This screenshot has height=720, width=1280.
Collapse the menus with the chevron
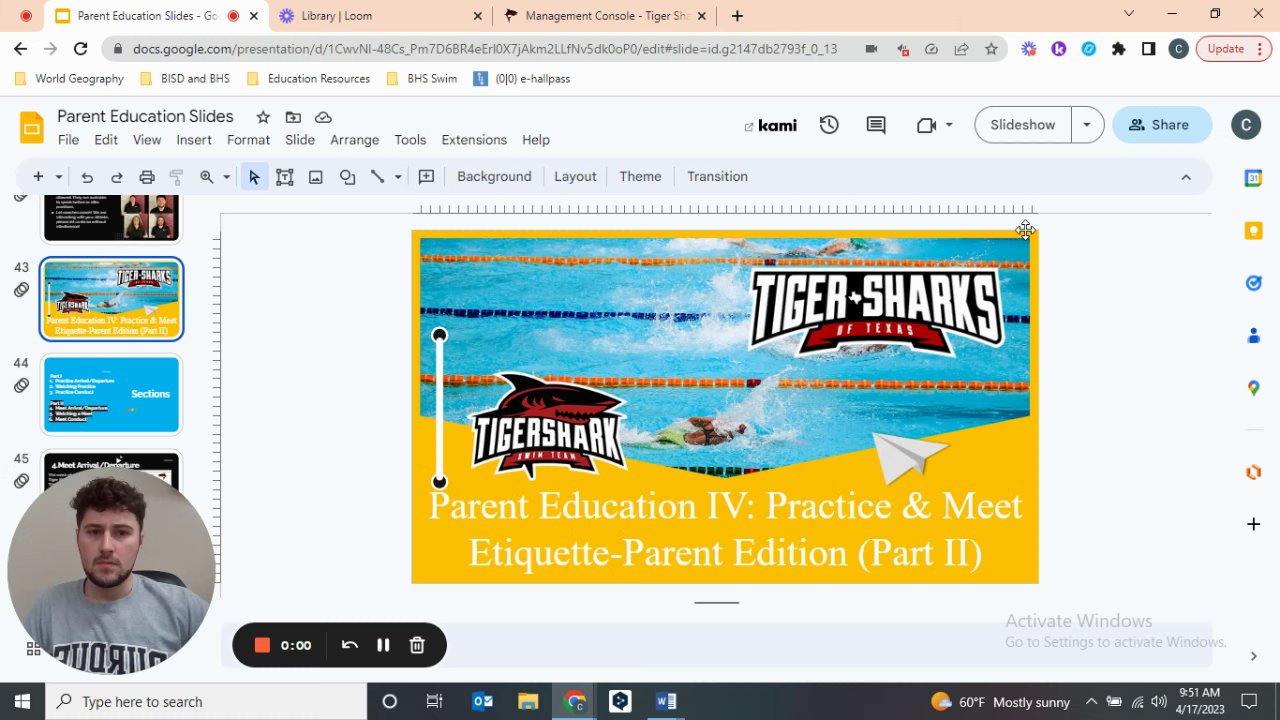(x=1186, y=177)
